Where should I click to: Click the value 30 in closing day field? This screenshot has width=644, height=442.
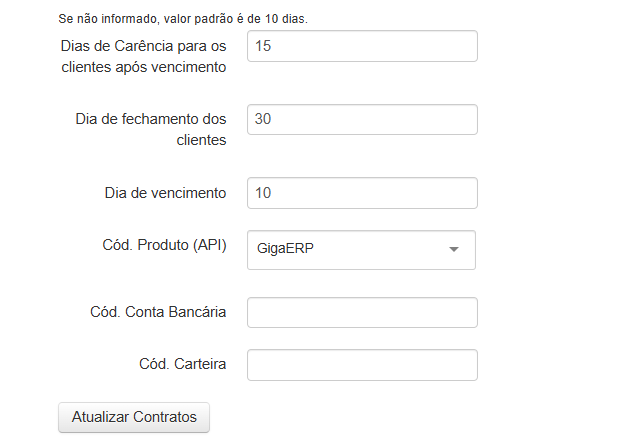point(264,119)
